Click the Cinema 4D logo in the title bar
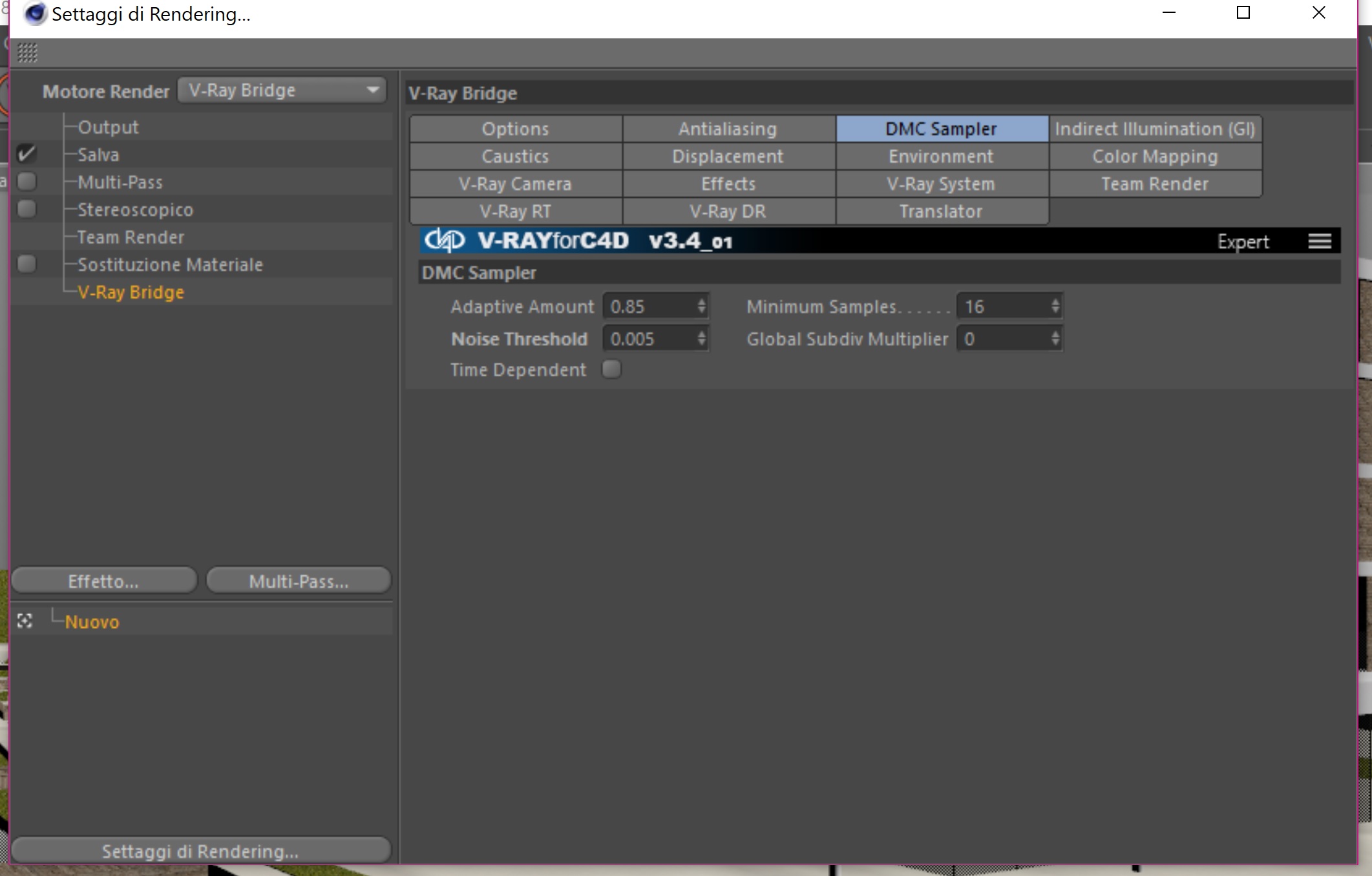The height and width of the screenshot is (876, 1372). (35, 14)
